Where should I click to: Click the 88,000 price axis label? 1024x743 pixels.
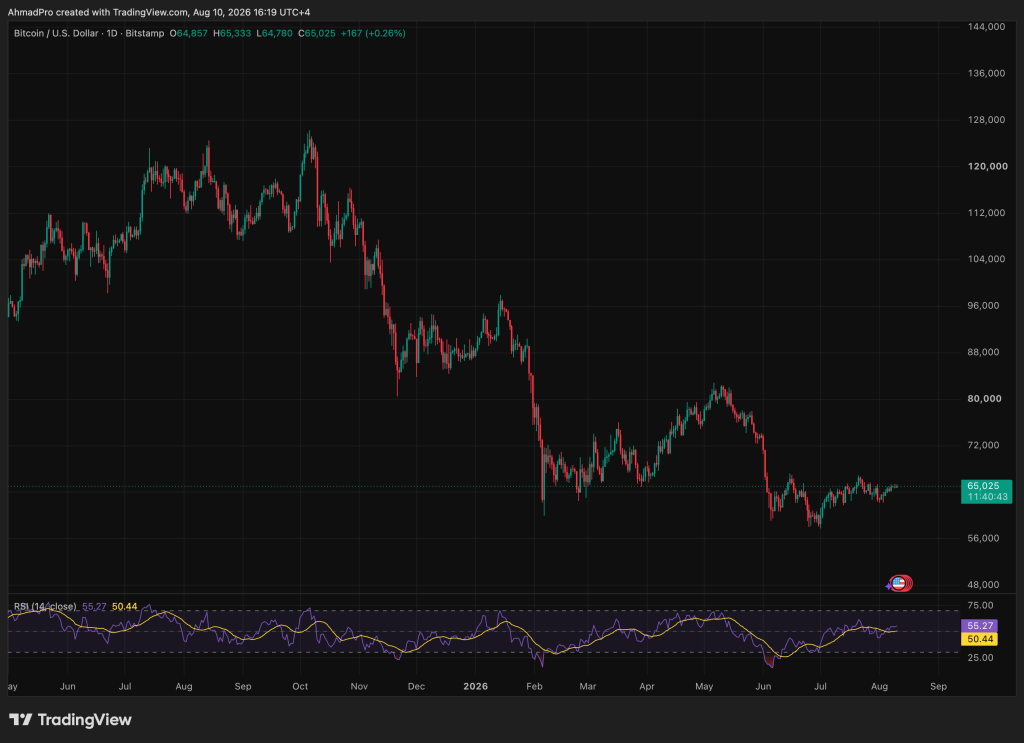984,352
